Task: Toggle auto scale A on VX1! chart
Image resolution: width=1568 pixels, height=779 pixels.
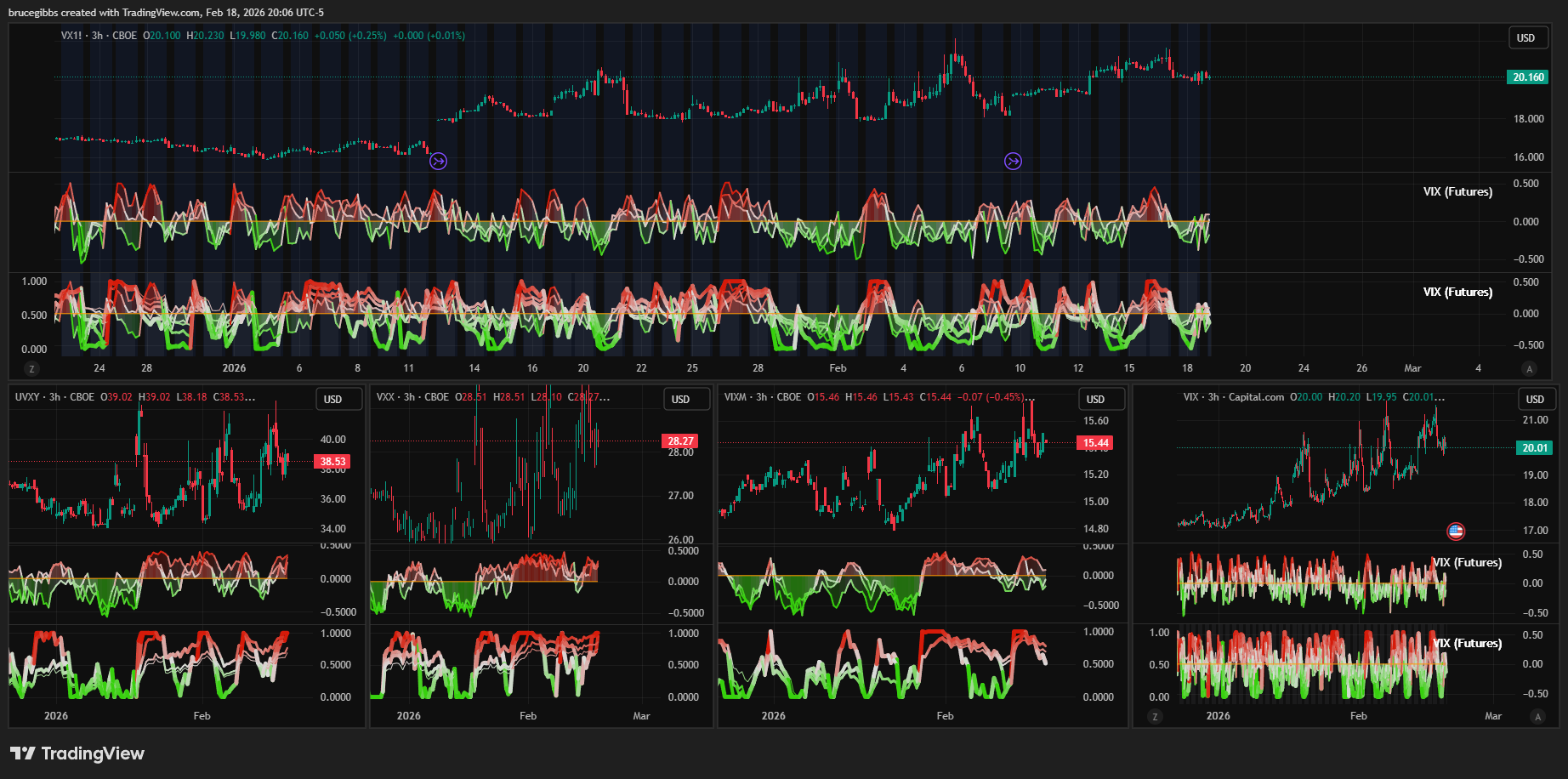Action: 1529,369
